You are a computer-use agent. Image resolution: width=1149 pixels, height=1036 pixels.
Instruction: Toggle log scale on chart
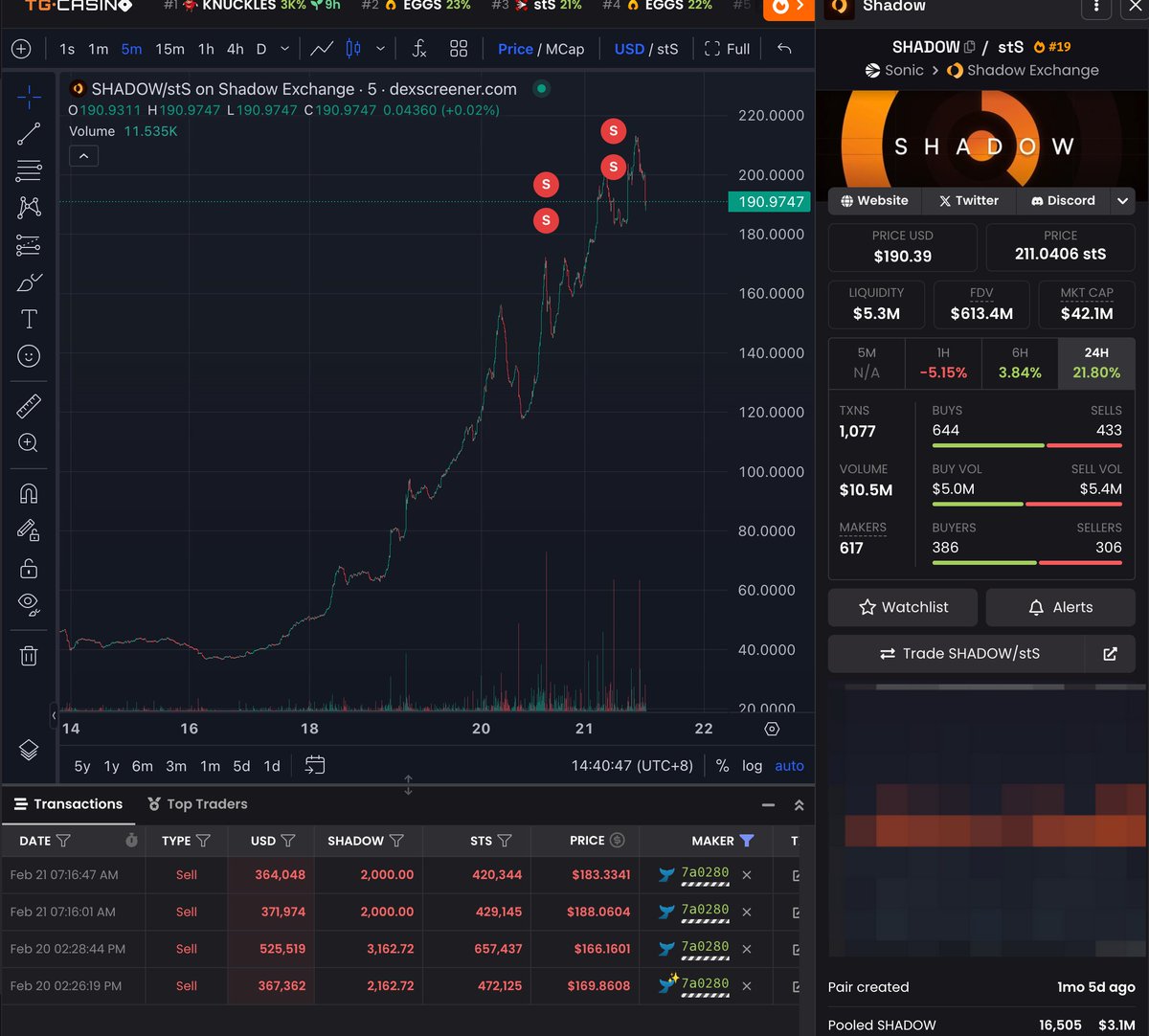tap(753, 766)
